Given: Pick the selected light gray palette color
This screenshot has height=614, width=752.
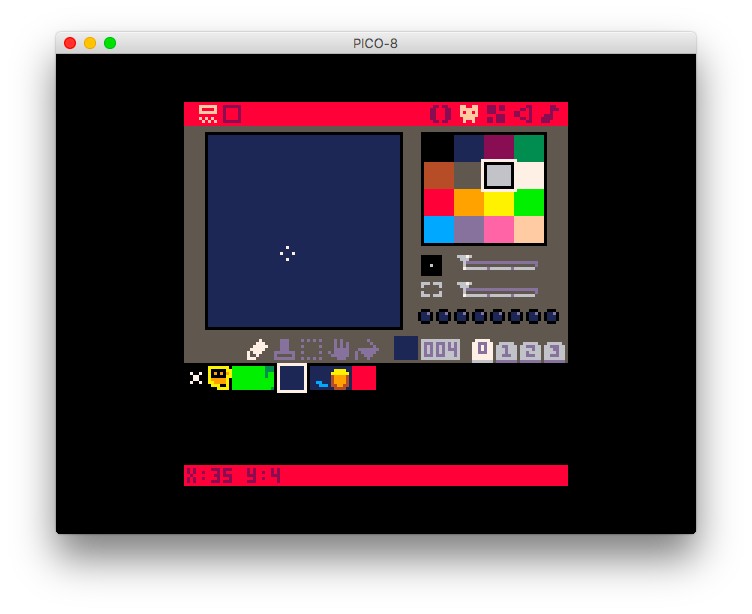Looking at the screenshot, I should (x=499, y=176).
